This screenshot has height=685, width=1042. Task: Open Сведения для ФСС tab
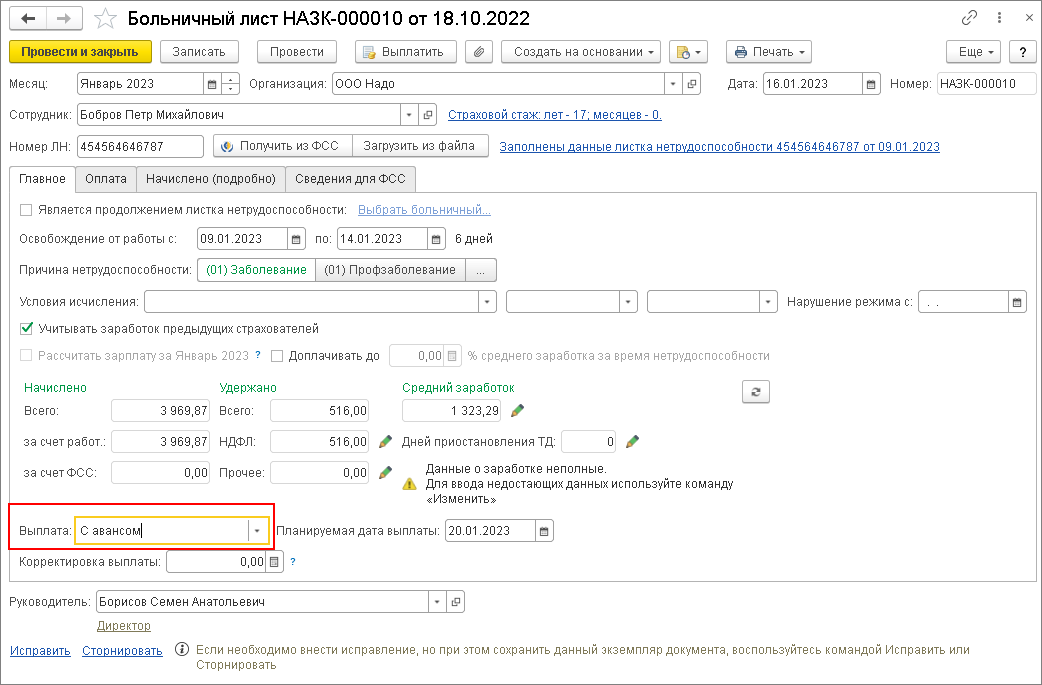[350, 179]
